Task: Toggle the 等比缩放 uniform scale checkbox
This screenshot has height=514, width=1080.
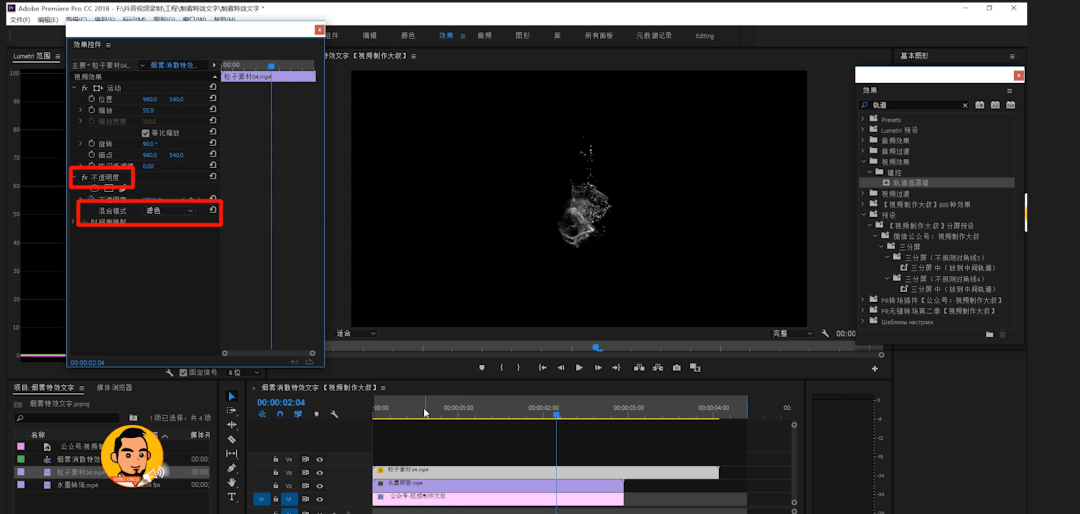Action: tap(145, 132)
